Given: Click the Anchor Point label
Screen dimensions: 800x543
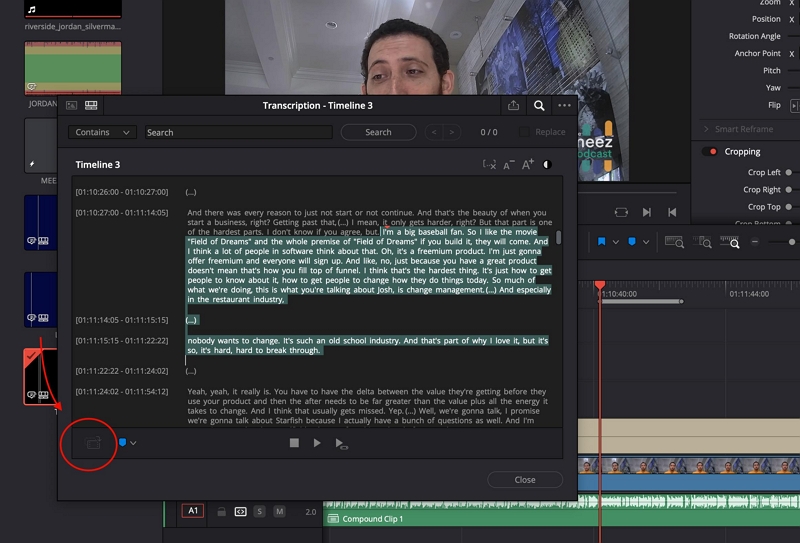Looking at the screenshot, I should 758,53.
